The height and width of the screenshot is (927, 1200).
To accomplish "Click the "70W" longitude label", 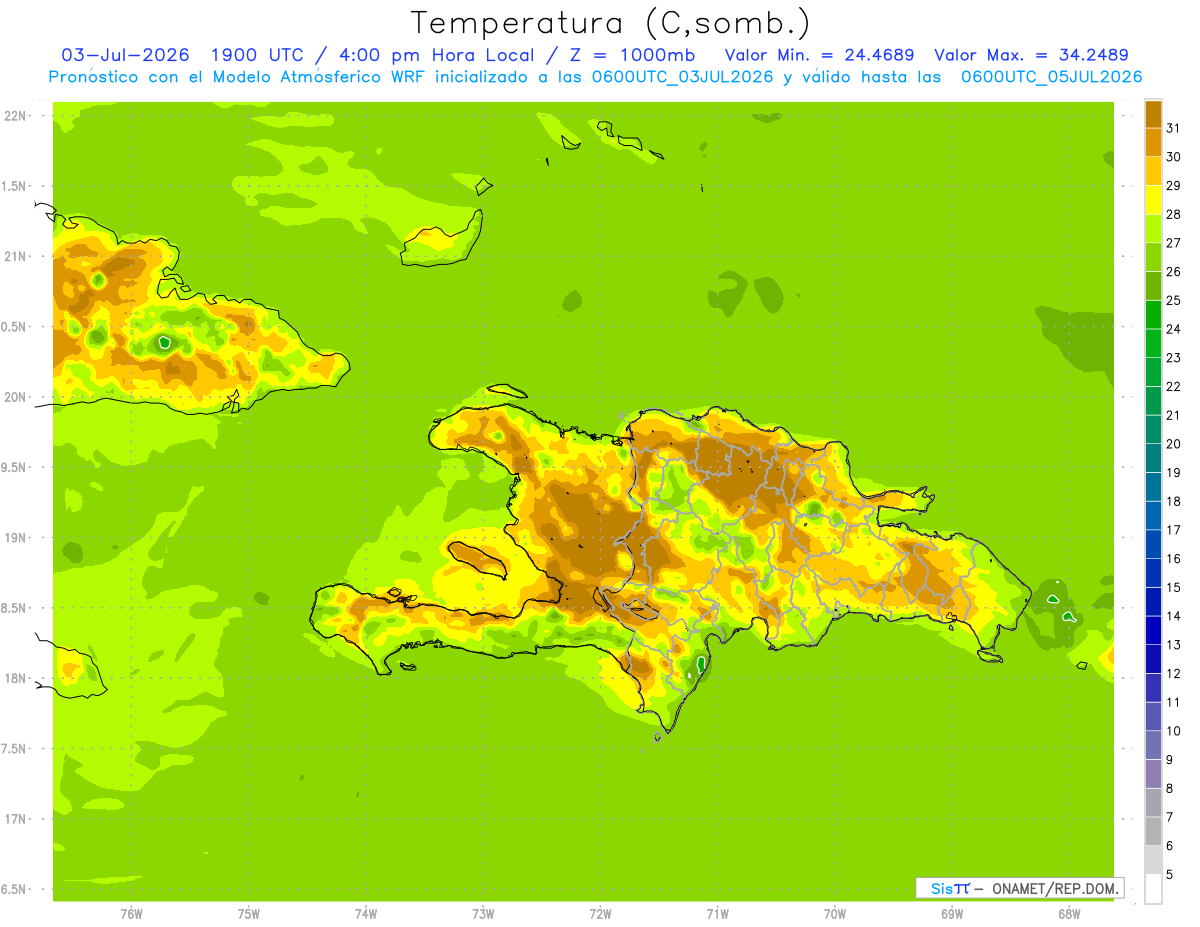I will [835, 914].
